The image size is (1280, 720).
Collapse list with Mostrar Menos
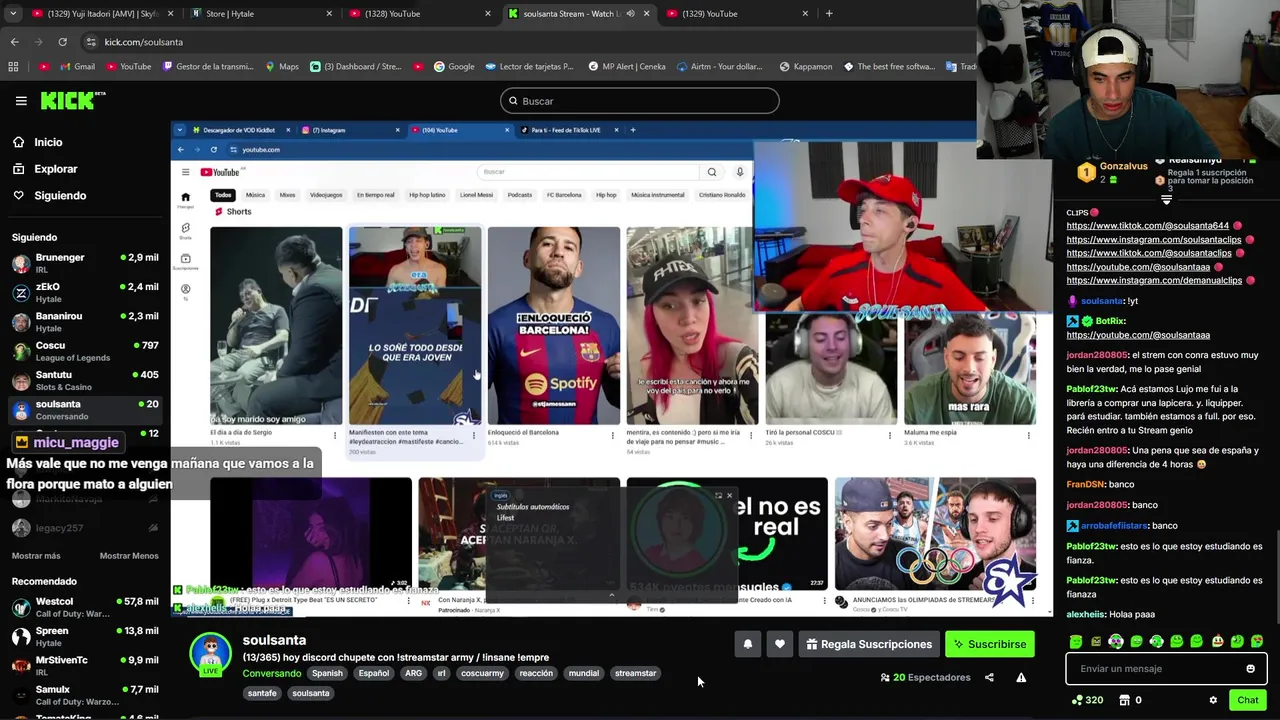[x=129, y=556]
